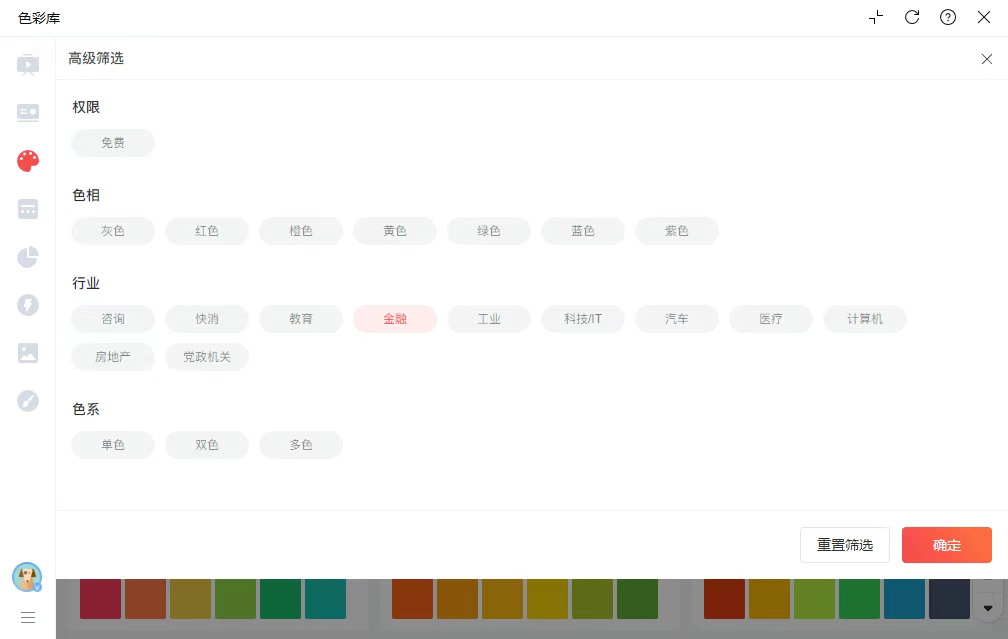1008x639 pixels.
Task: Select the 医疗 industry filter
Action: tap(771, 319)
